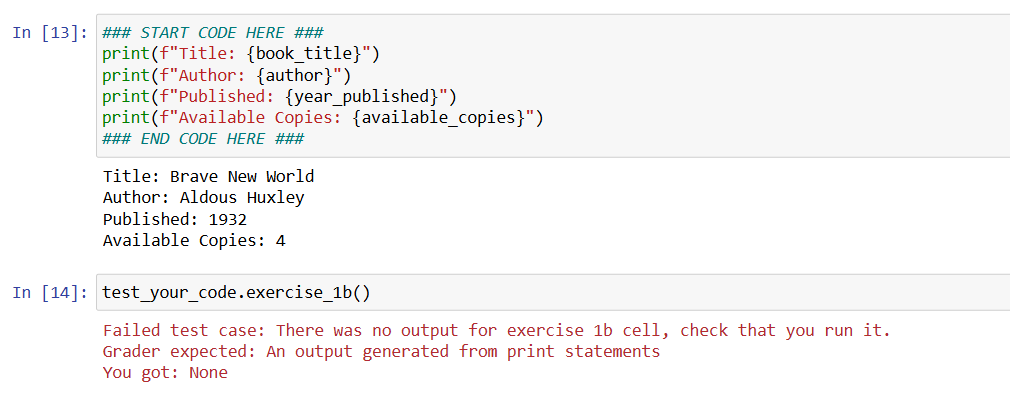
Task: Click the author variable in braces
Action: pyautogui.click(x=294, y=76)
